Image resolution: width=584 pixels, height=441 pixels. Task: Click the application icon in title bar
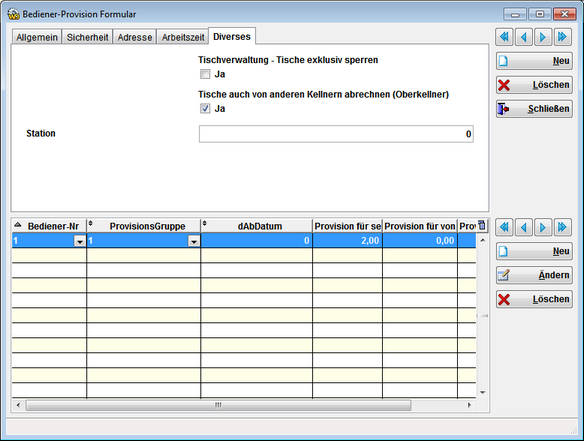click(x=13, y=14)
